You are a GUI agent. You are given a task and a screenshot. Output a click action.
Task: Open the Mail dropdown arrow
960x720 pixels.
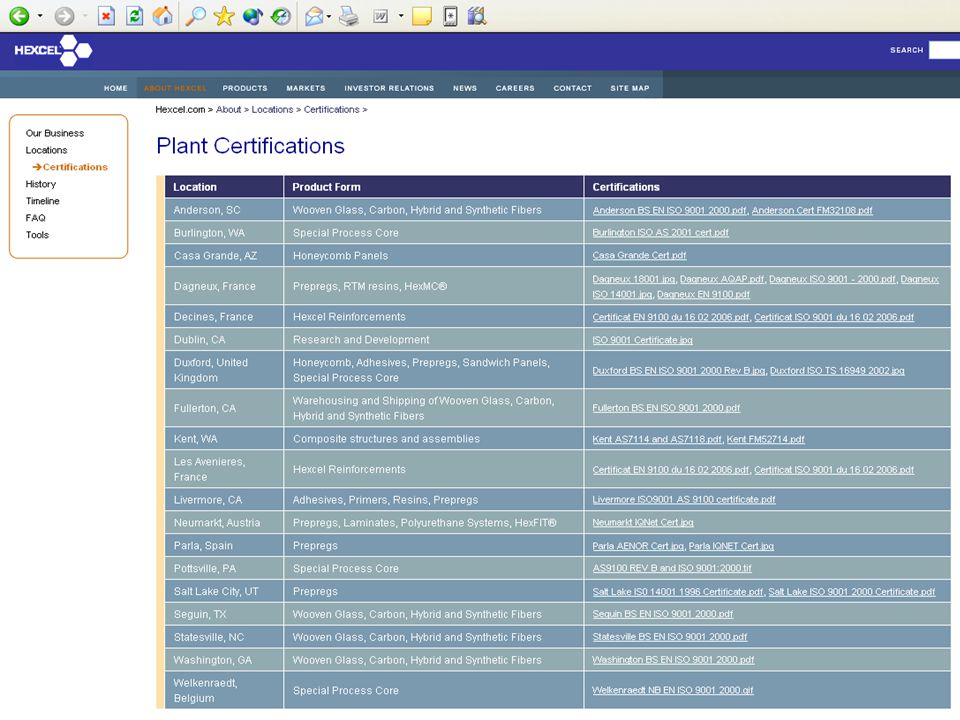329,16
